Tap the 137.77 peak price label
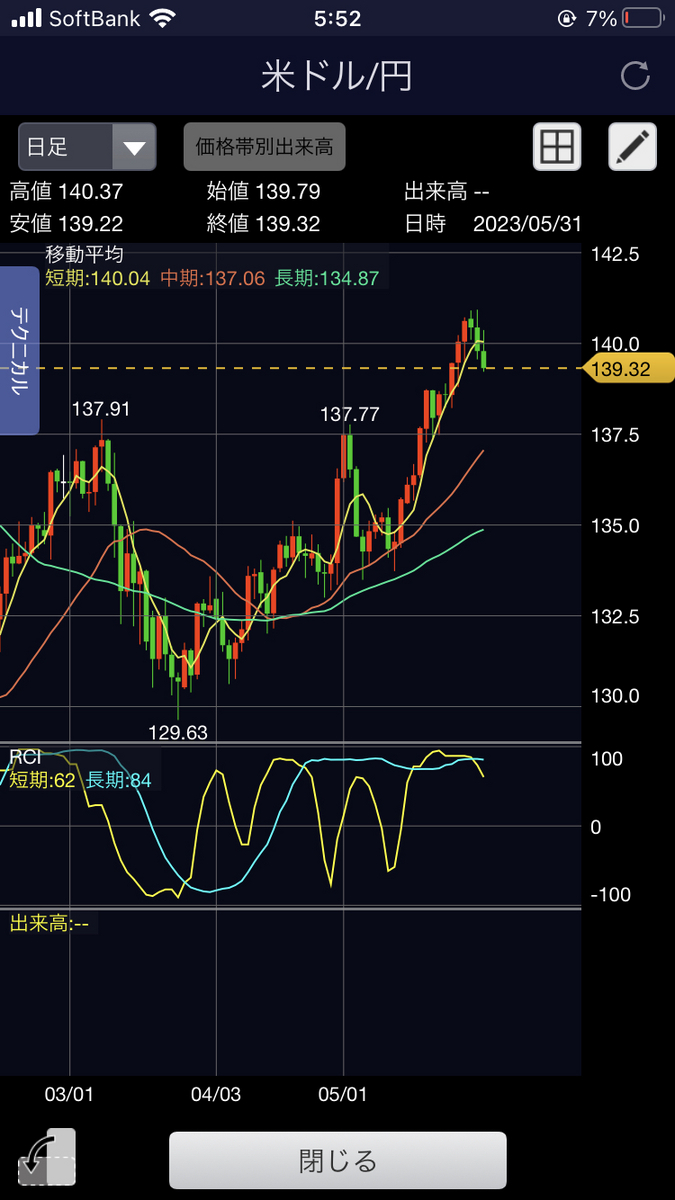Screen dimensions: 675x1200 coord(350,414)
